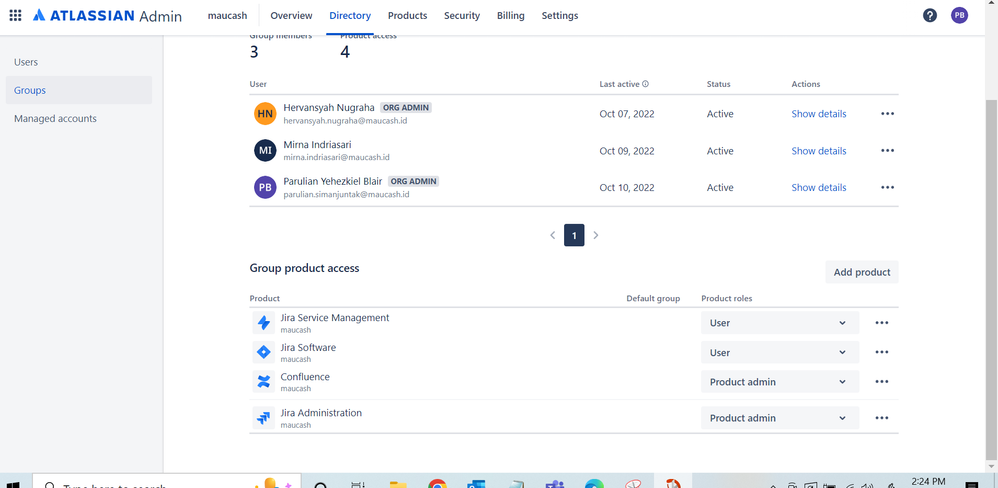The image size is (998, 488).
Task: Open the help question mark icon
Action: point(930,15)
